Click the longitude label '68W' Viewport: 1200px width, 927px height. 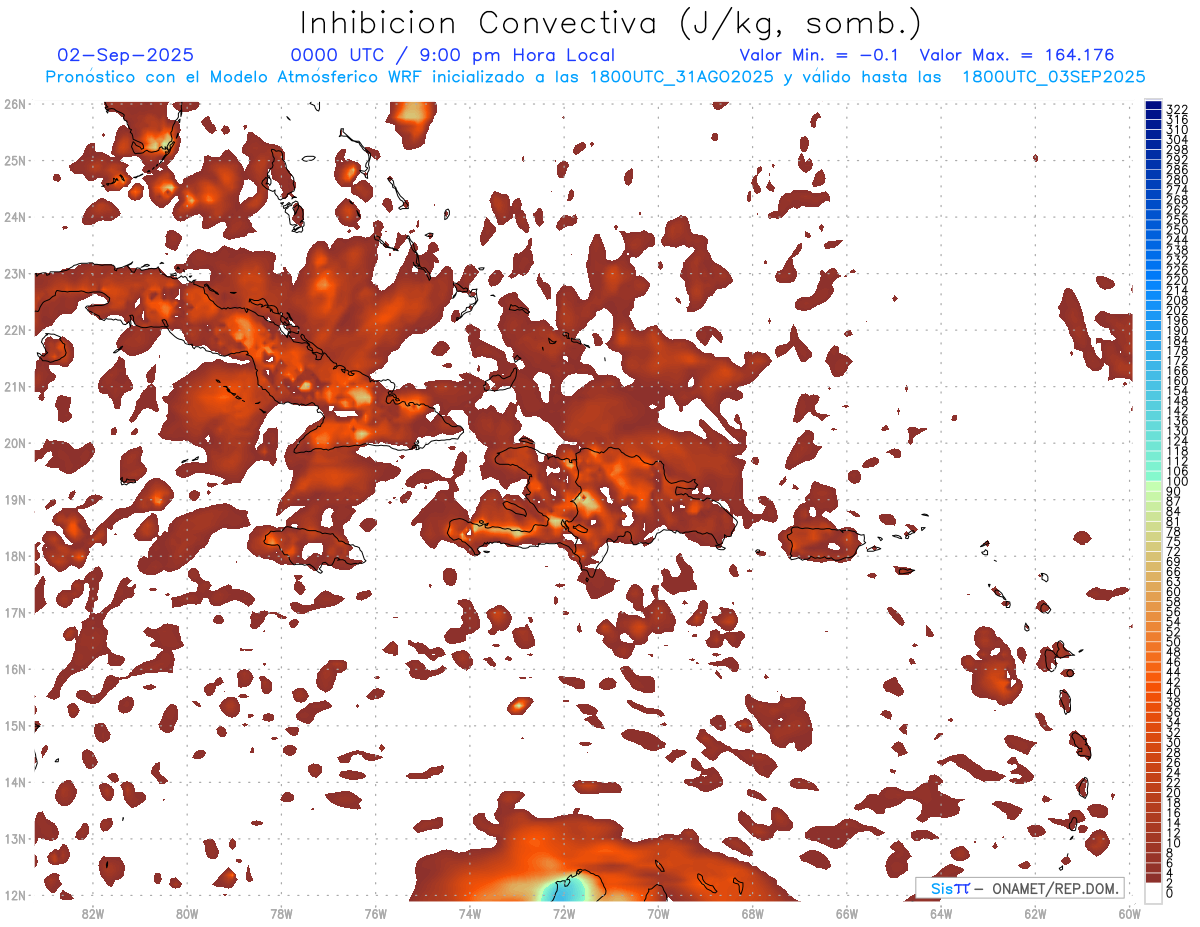pyautogui.click(x=753, y=912)
